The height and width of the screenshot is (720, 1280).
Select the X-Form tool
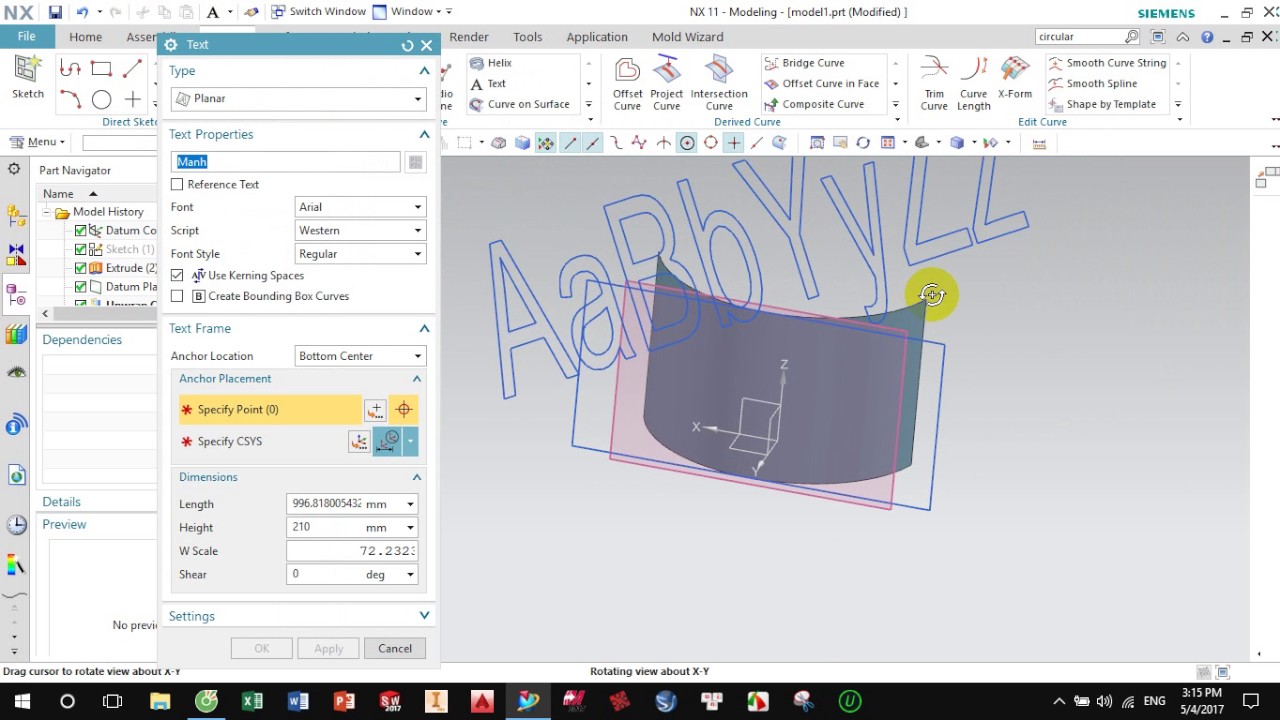[x=1014, y=78]
